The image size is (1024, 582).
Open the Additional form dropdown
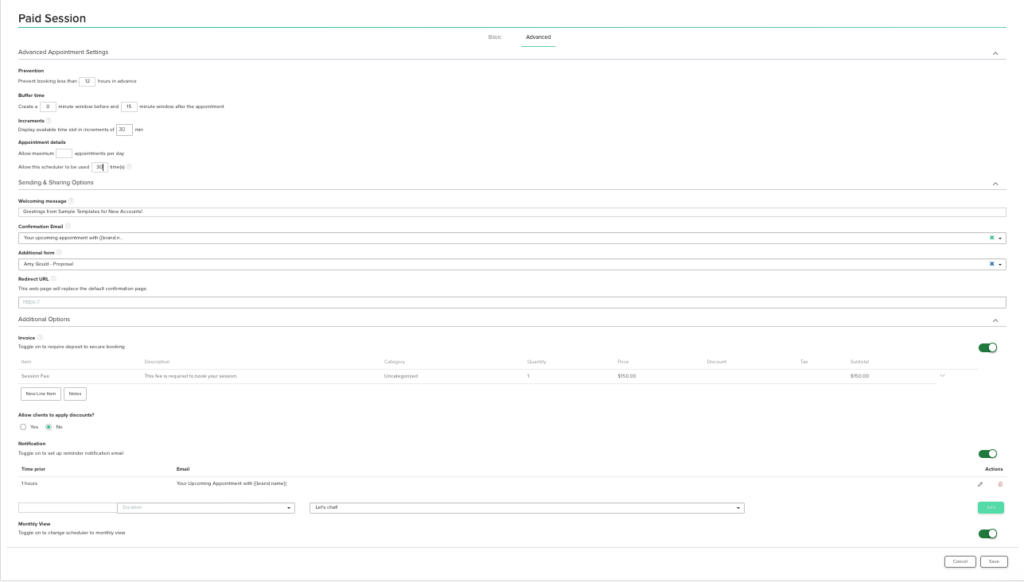1000,265
